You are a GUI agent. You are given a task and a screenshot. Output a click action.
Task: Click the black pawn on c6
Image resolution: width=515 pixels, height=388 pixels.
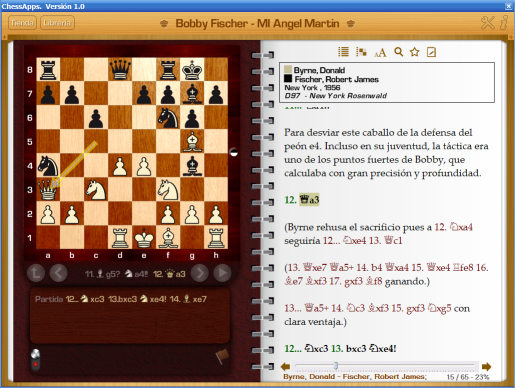(x=96, y=118)
